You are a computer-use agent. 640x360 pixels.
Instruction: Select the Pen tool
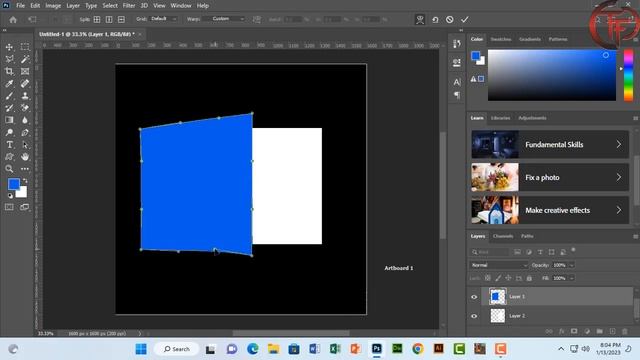pos(25,132)
